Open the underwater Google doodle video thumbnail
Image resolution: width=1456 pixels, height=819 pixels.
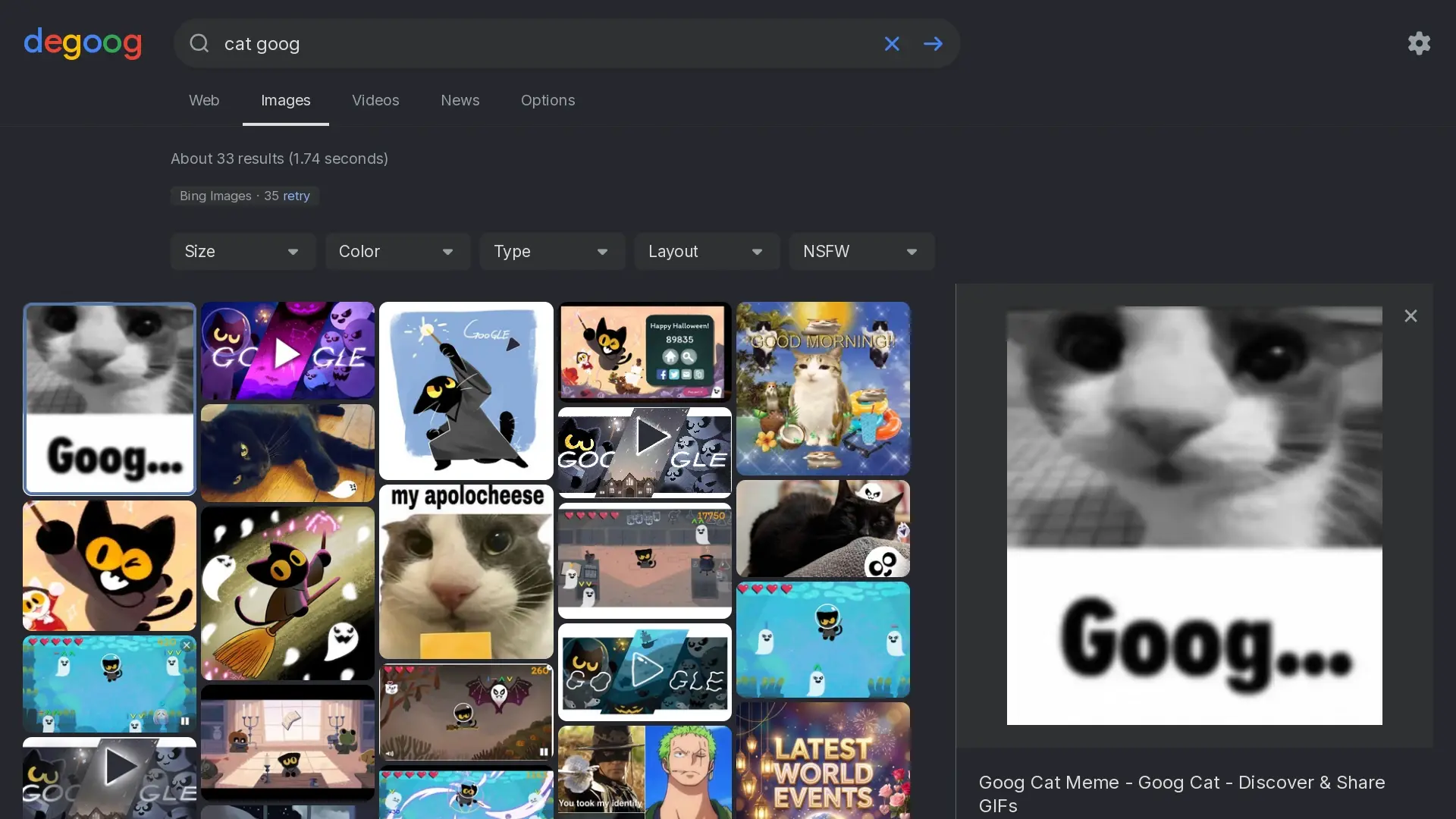(x=645, y=672)
